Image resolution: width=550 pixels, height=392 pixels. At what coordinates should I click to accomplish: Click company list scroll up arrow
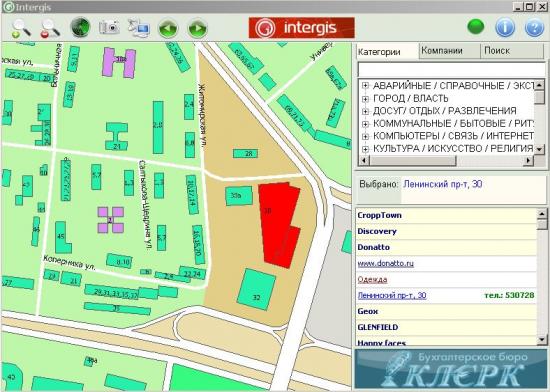tap(542, 214)
